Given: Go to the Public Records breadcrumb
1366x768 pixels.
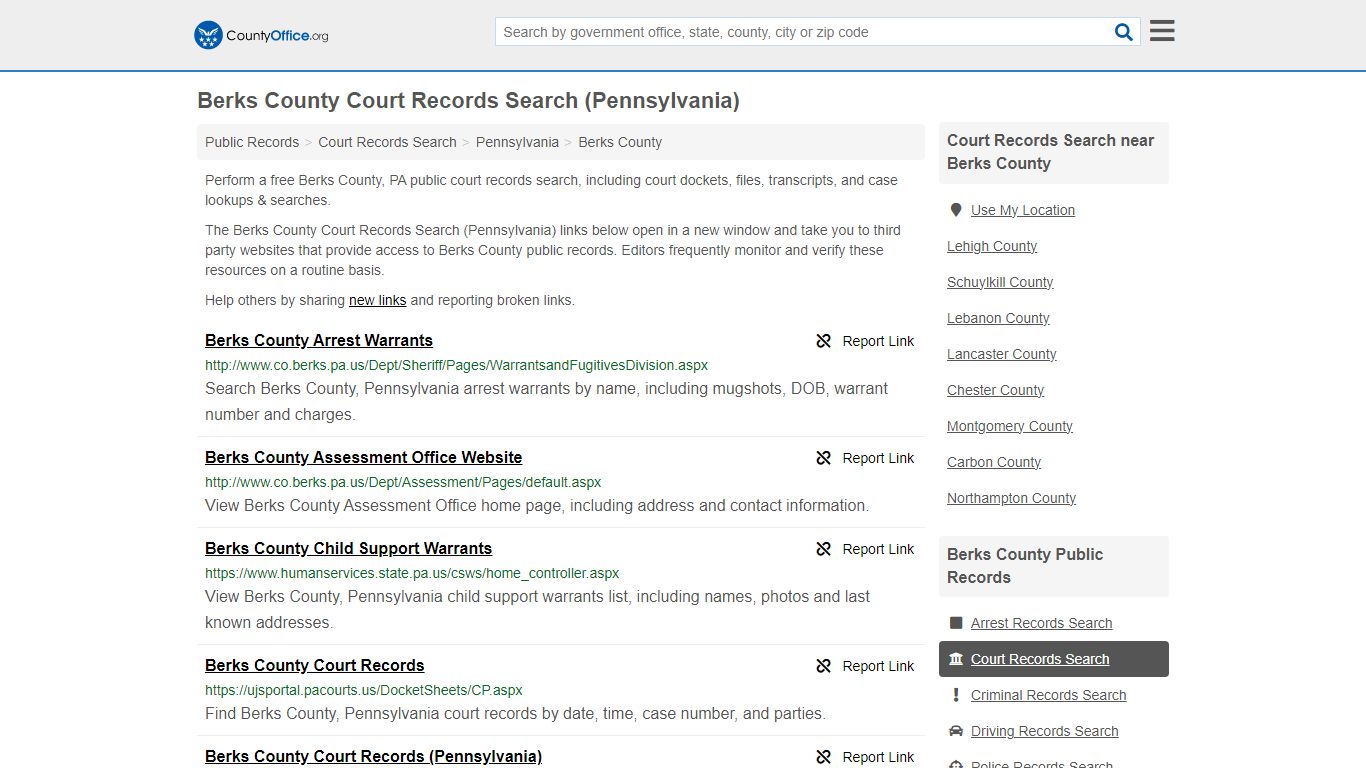Looking at the screenshot, I should (x=252, y=142).
